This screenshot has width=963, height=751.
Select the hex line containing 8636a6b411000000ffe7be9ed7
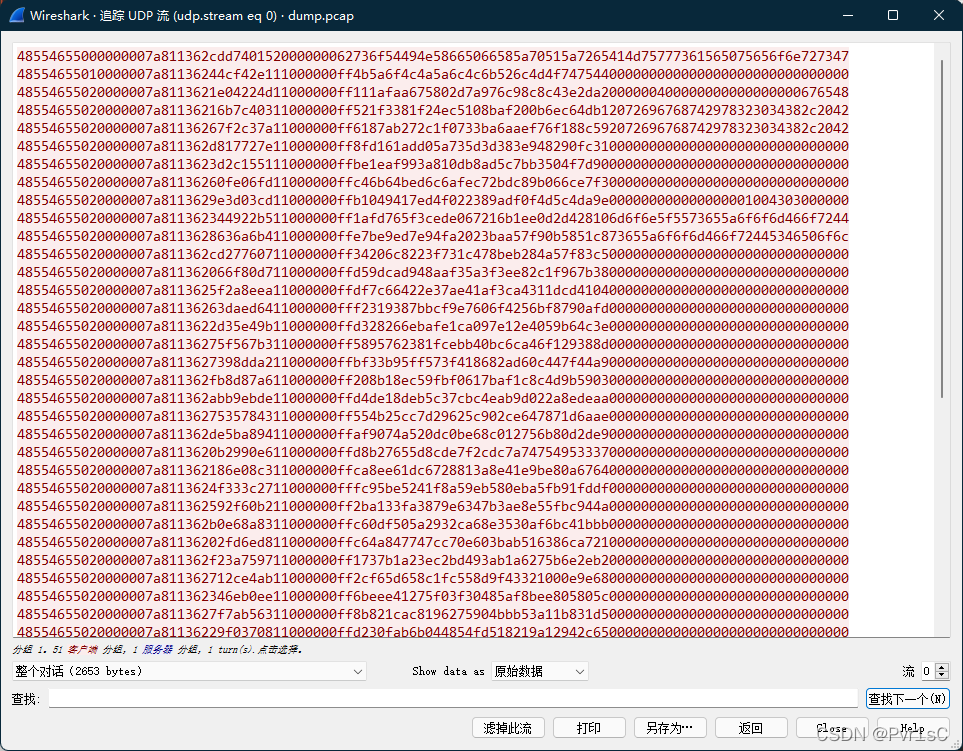coord(432,236)
